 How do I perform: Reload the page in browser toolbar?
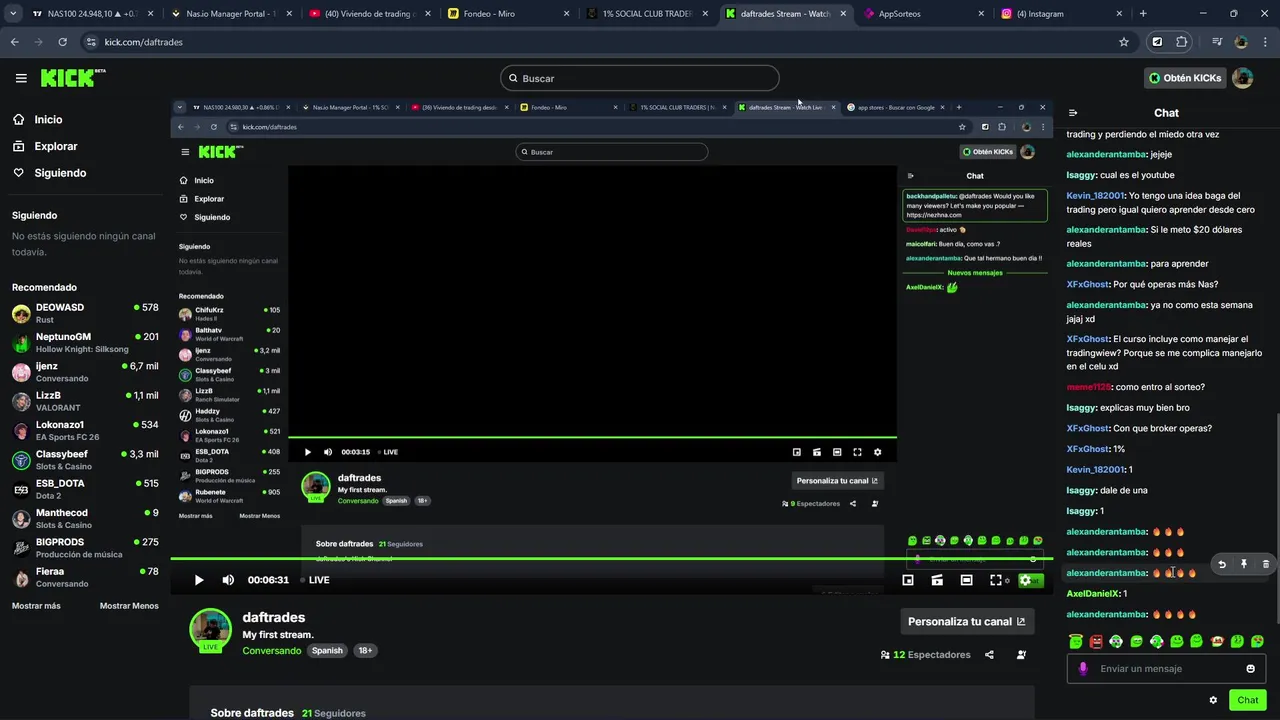(62, 42)
